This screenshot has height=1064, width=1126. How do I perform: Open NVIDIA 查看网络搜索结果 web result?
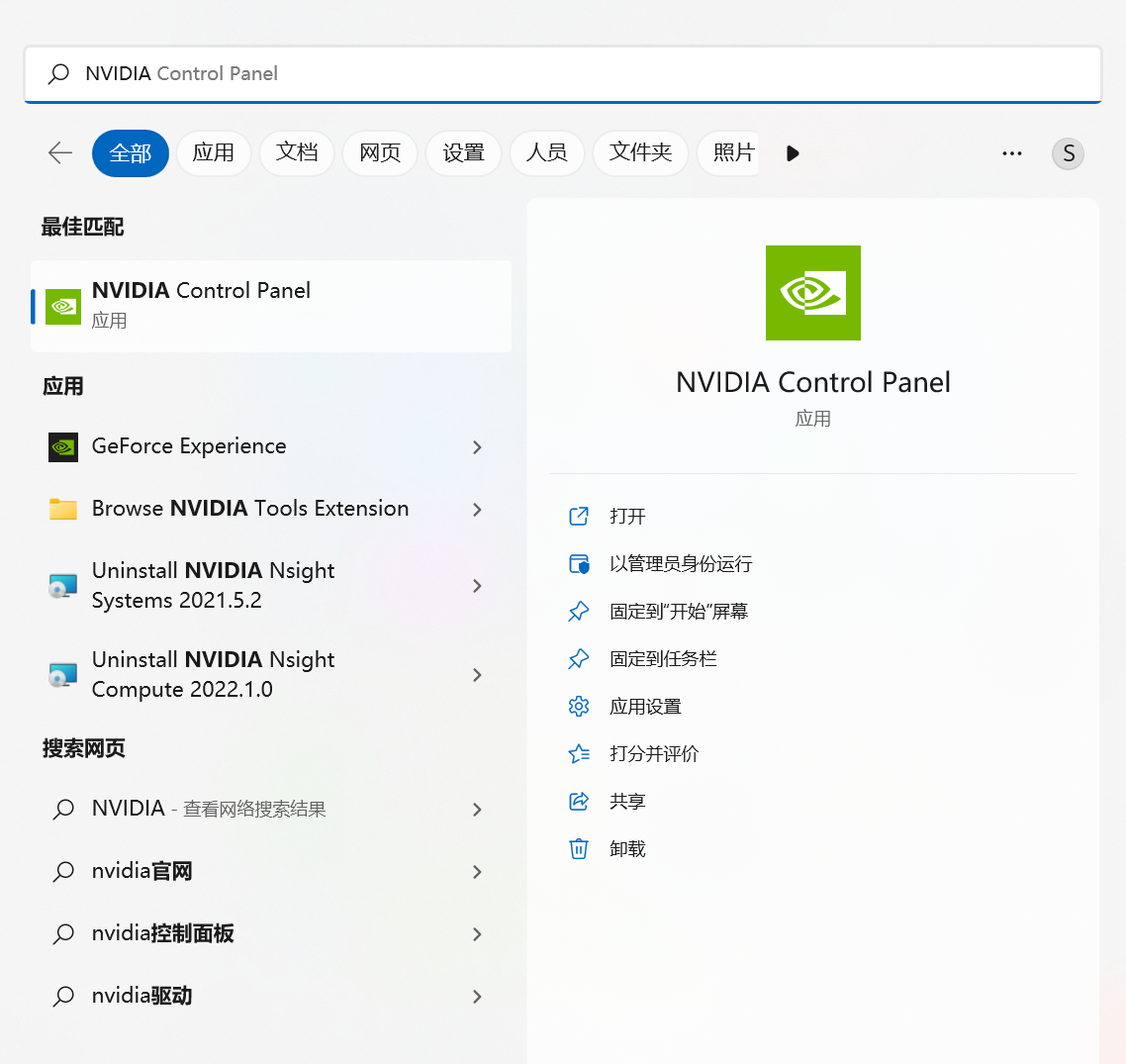(x=209, y=809)
